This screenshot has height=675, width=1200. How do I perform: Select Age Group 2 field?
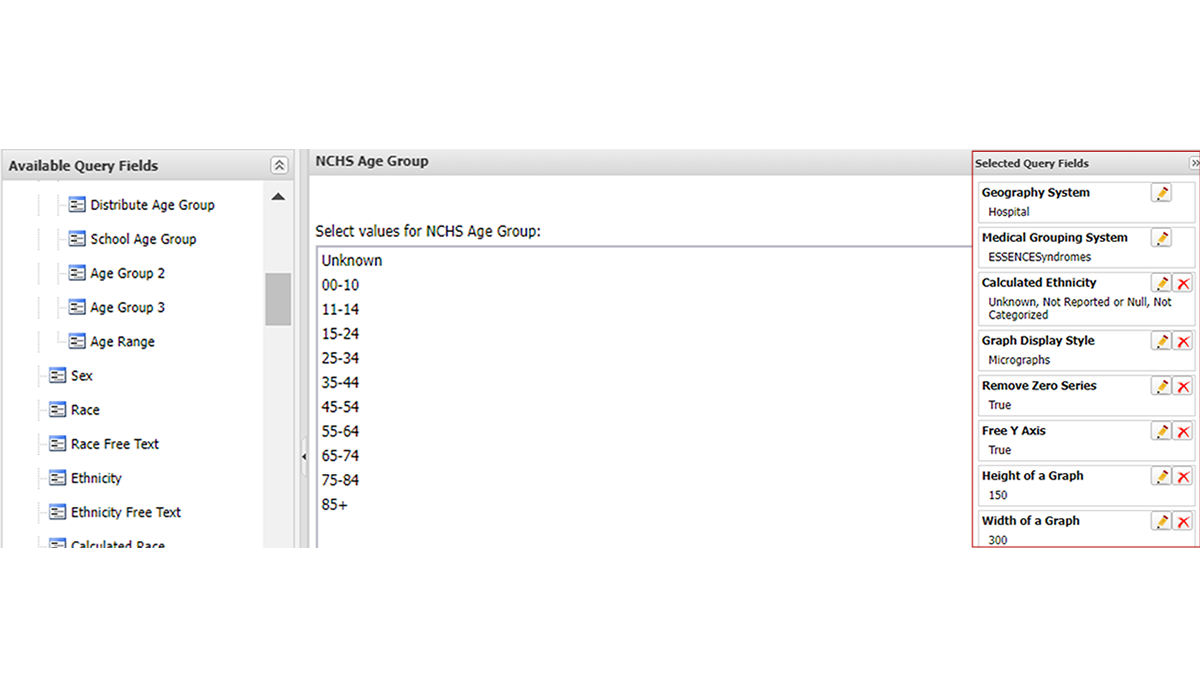pos(128,273)
